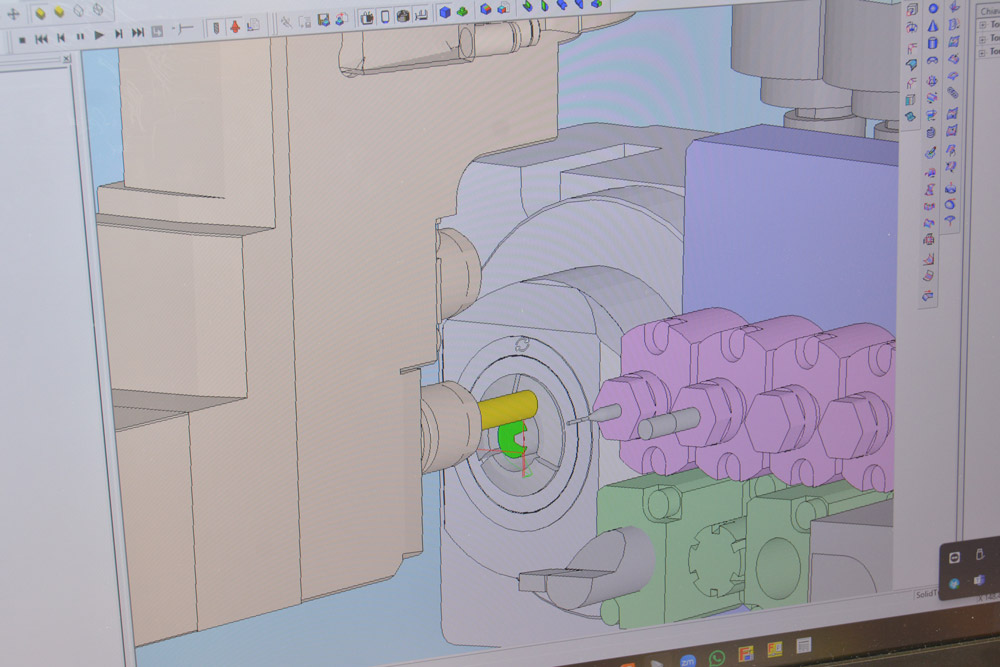Click the camera snapshot icon in the top toolbar

[404, 17]
